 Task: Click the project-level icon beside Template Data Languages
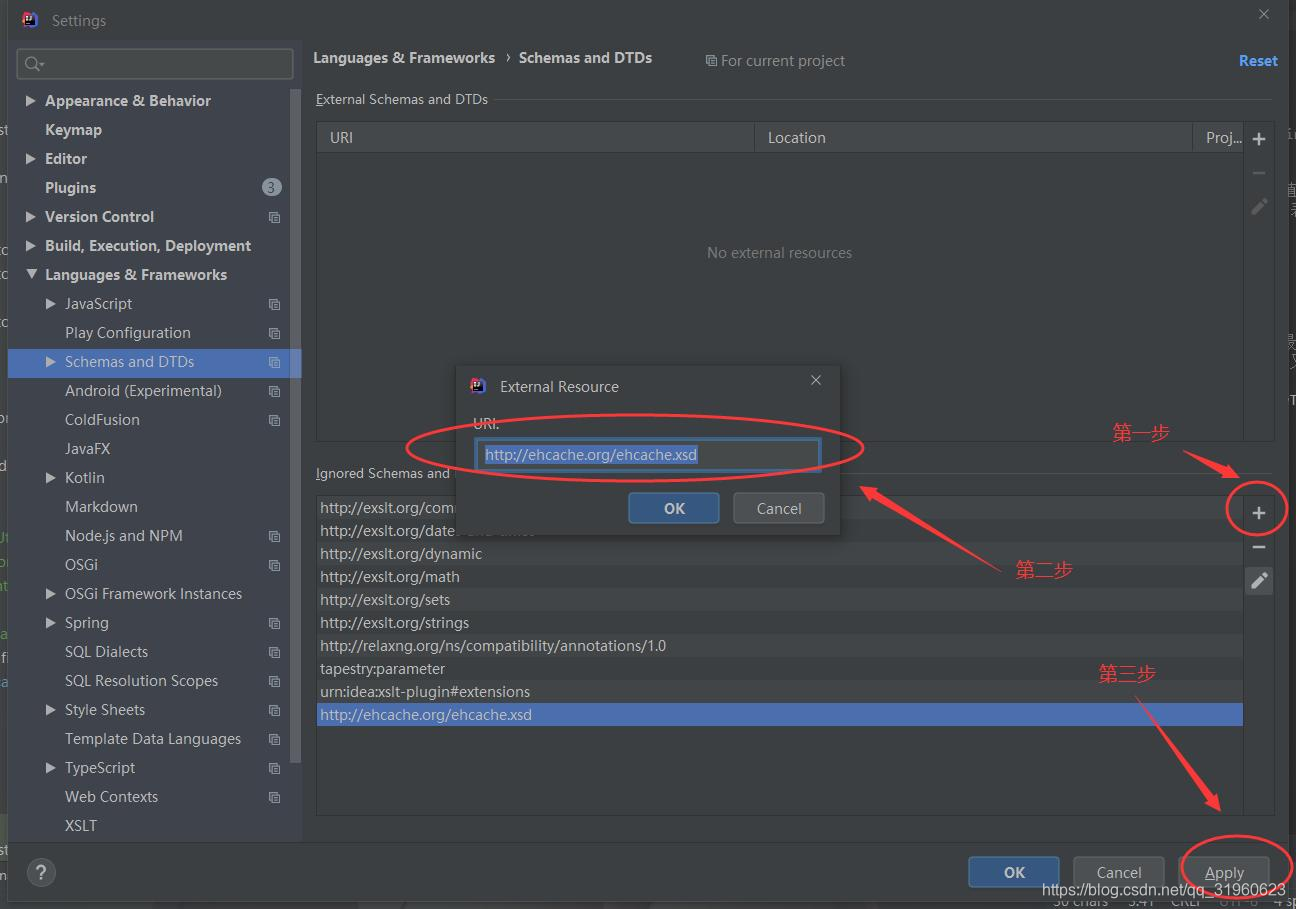tap(274, 739)
